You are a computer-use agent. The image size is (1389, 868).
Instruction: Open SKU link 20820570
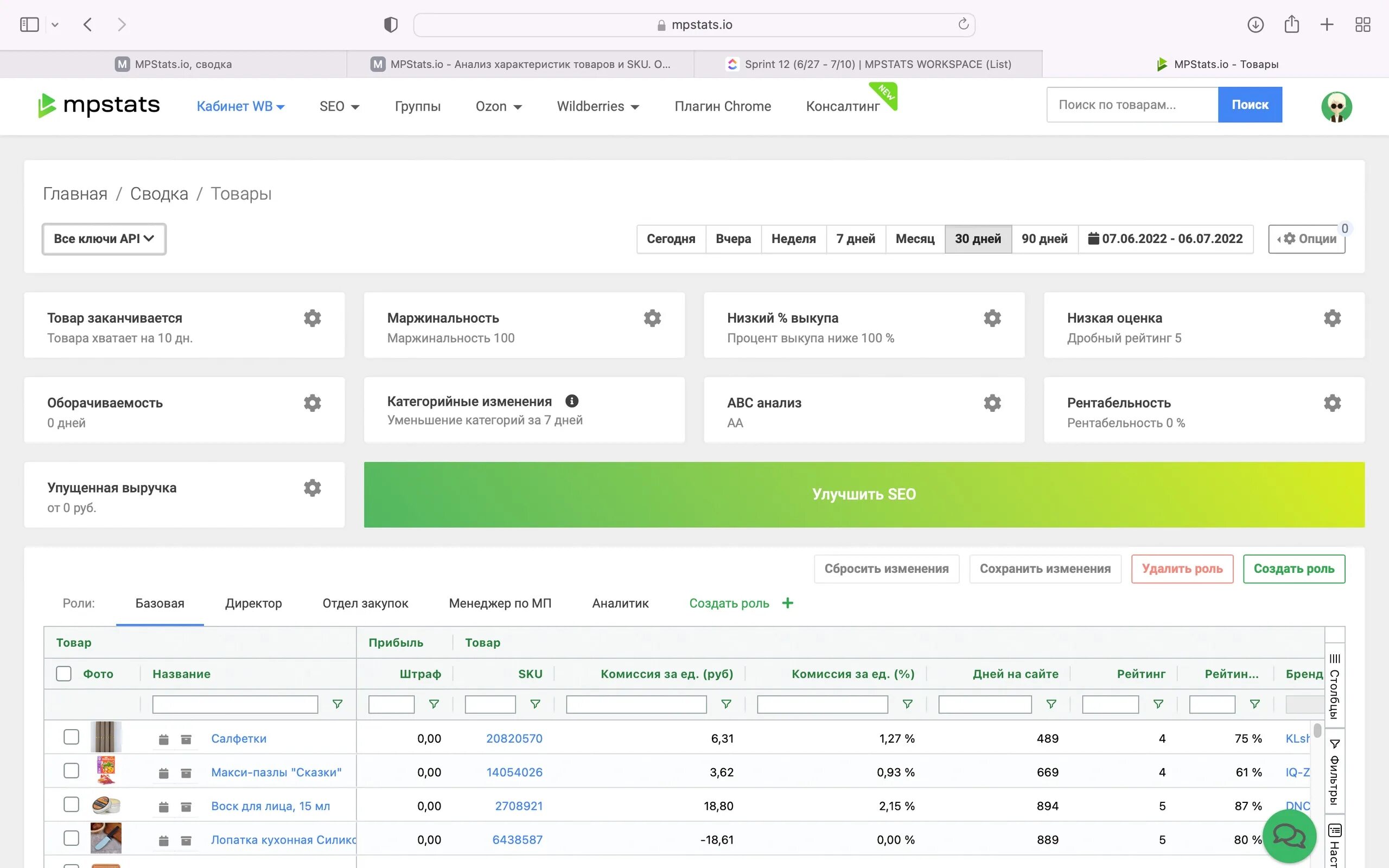pyautogui.click(x=514, y=738)
